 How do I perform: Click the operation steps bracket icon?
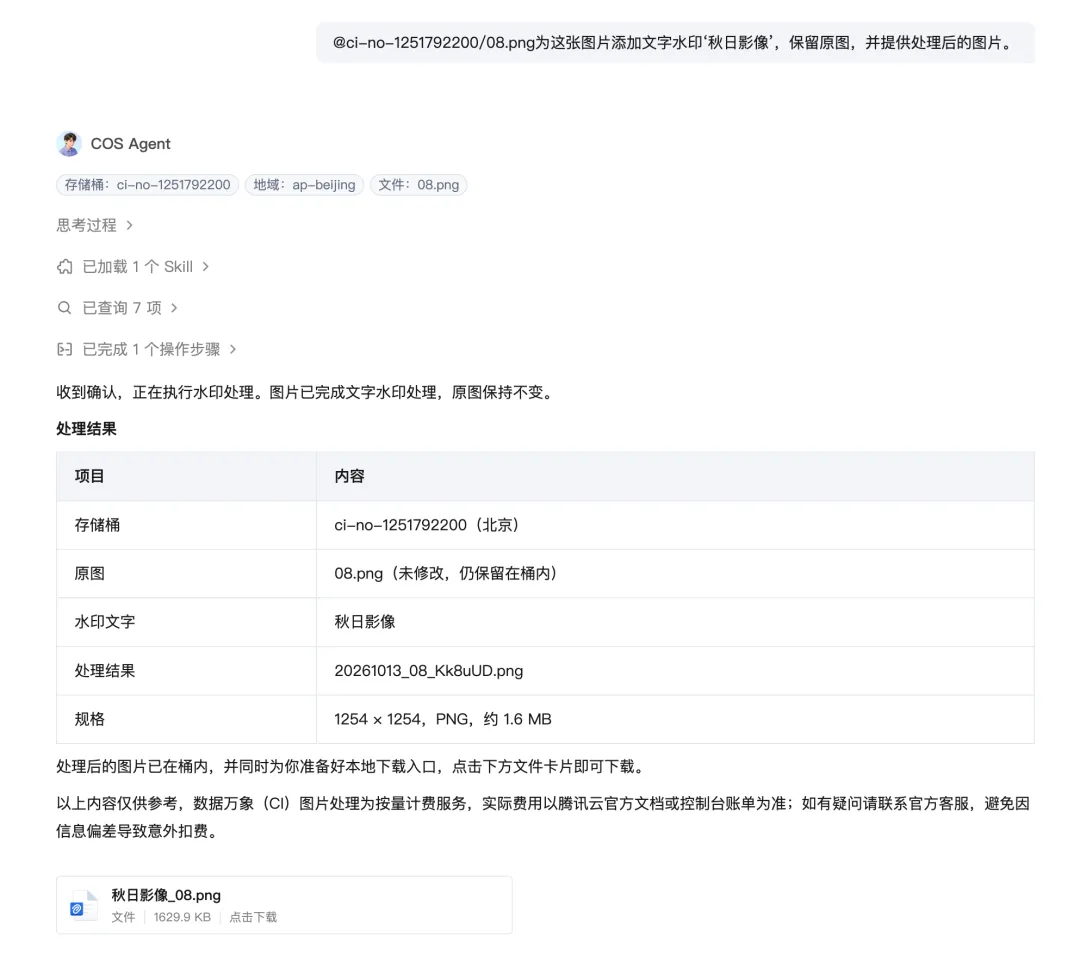(x=65, y=349)
